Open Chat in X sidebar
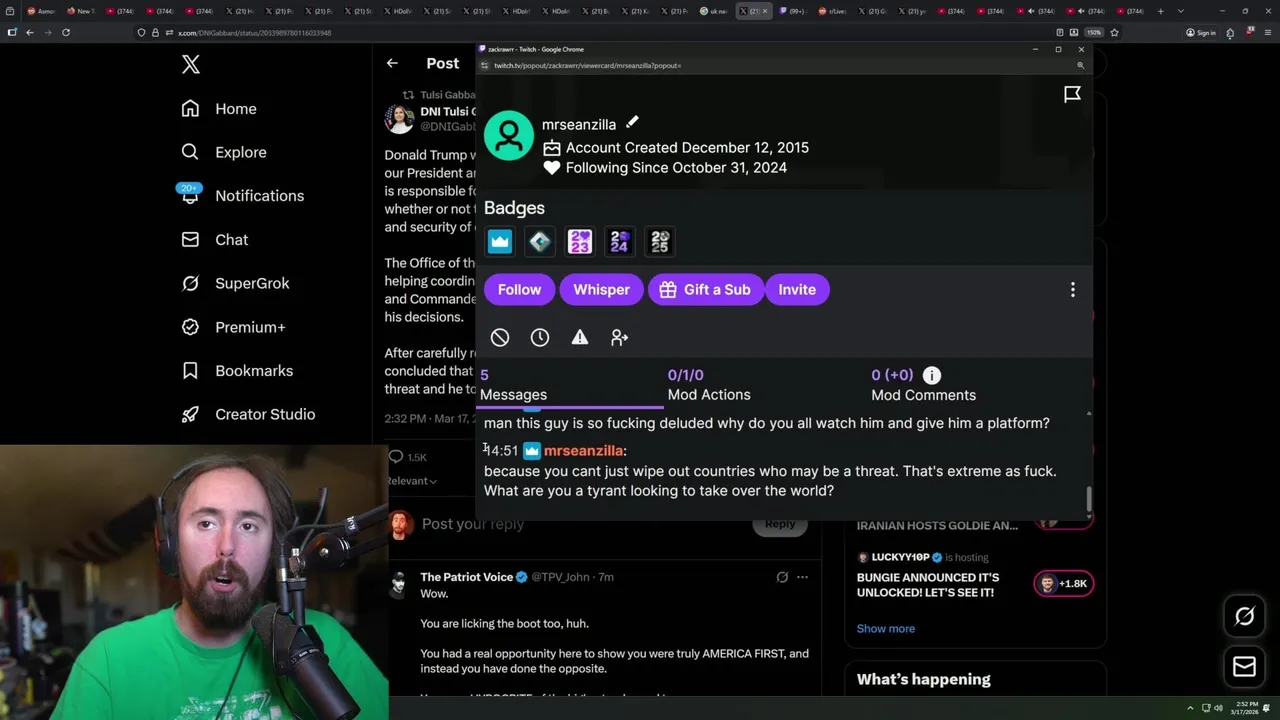Viewport: 1280px width, 720px height. [215, 240]
